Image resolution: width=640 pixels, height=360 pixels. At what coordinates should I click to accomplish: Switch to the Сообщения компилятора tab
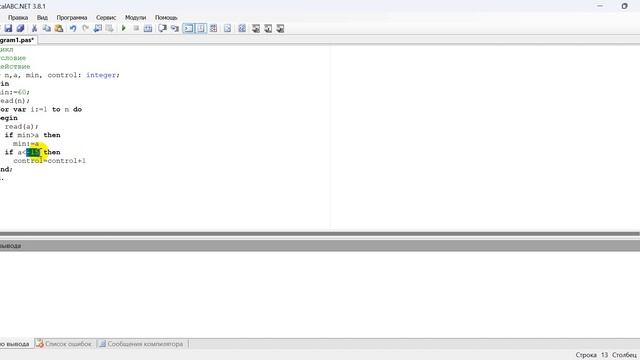(142, 344)
